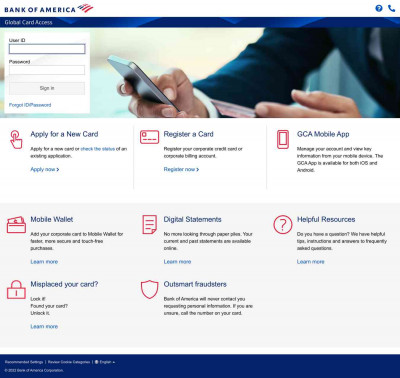Click the Bank of America logo
The width and height of the screenshot is (400, 378).
(x=49, y=9)
